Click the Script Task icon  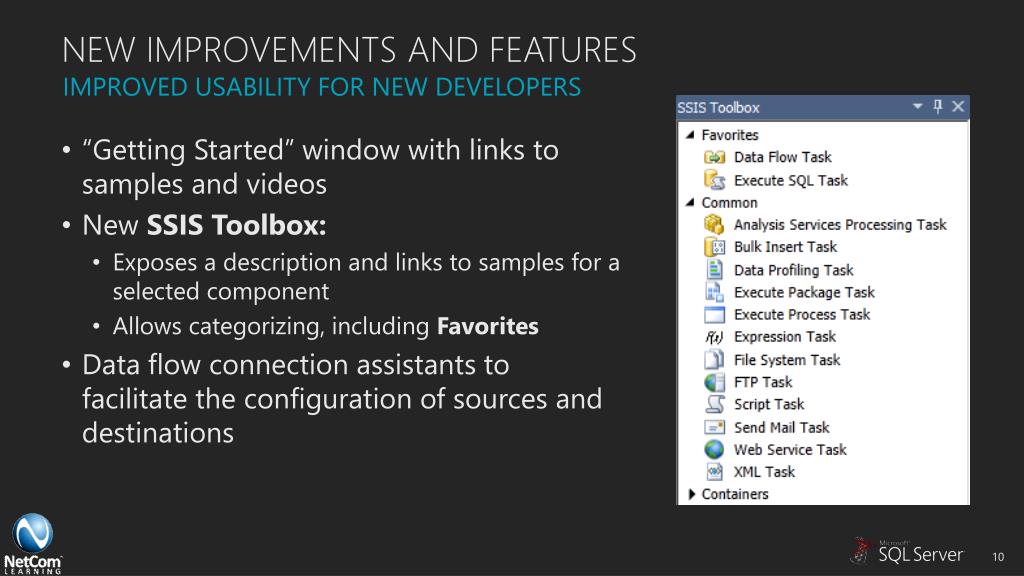(x=714, y=404)
